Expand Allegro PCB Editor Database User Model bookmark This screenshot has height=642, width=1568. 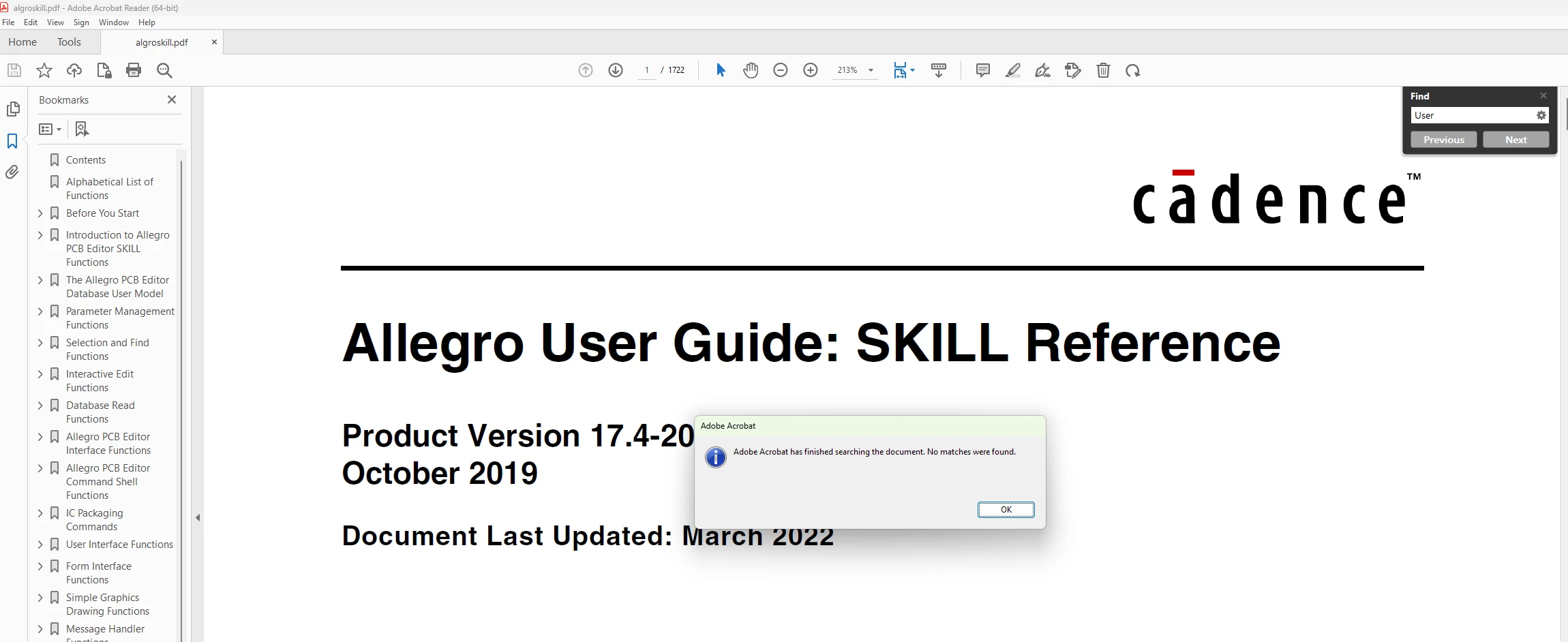click(40, 280)
